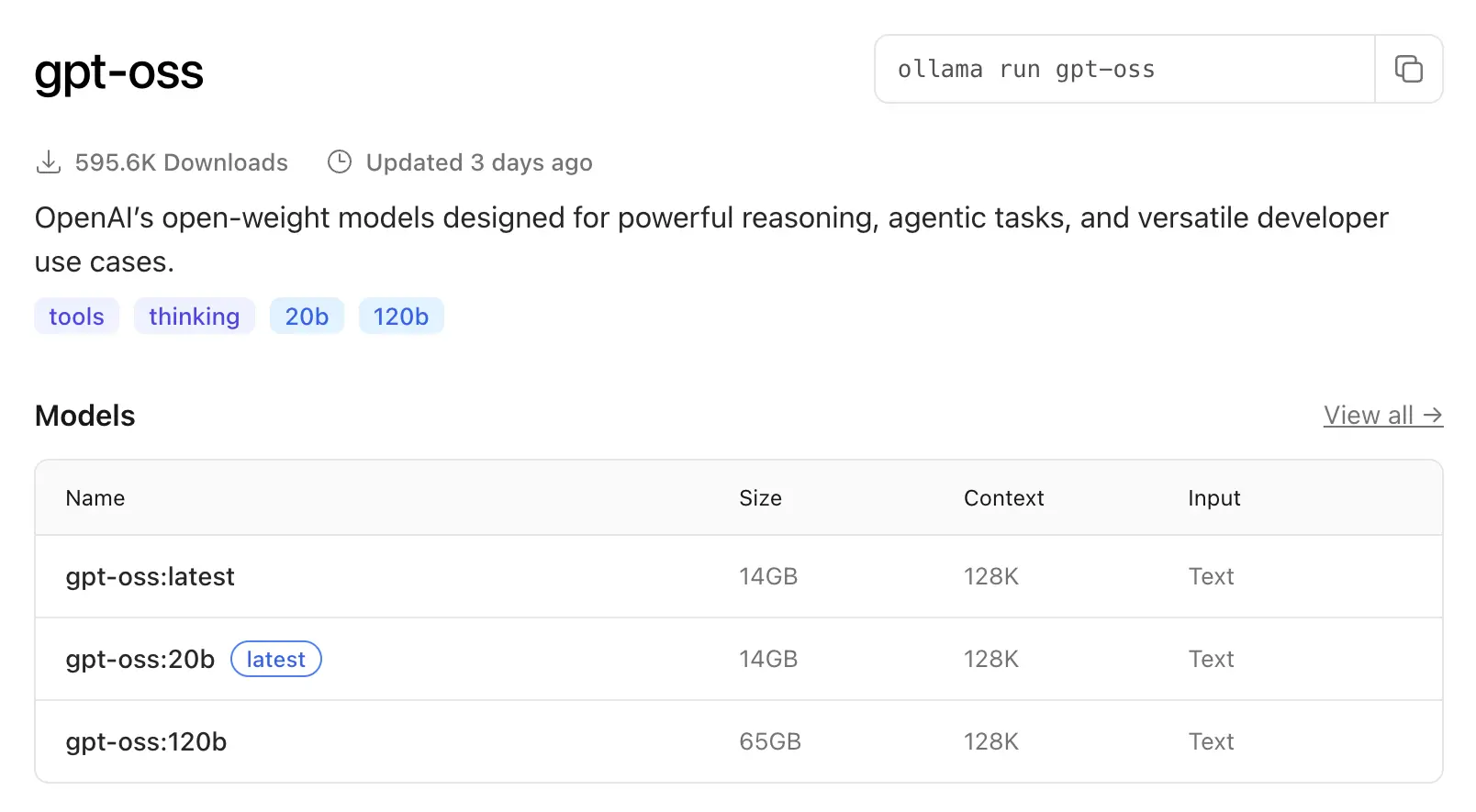Click the 'Size' column header
Screen dimensions: 1476x812
[x=761, y=498]
